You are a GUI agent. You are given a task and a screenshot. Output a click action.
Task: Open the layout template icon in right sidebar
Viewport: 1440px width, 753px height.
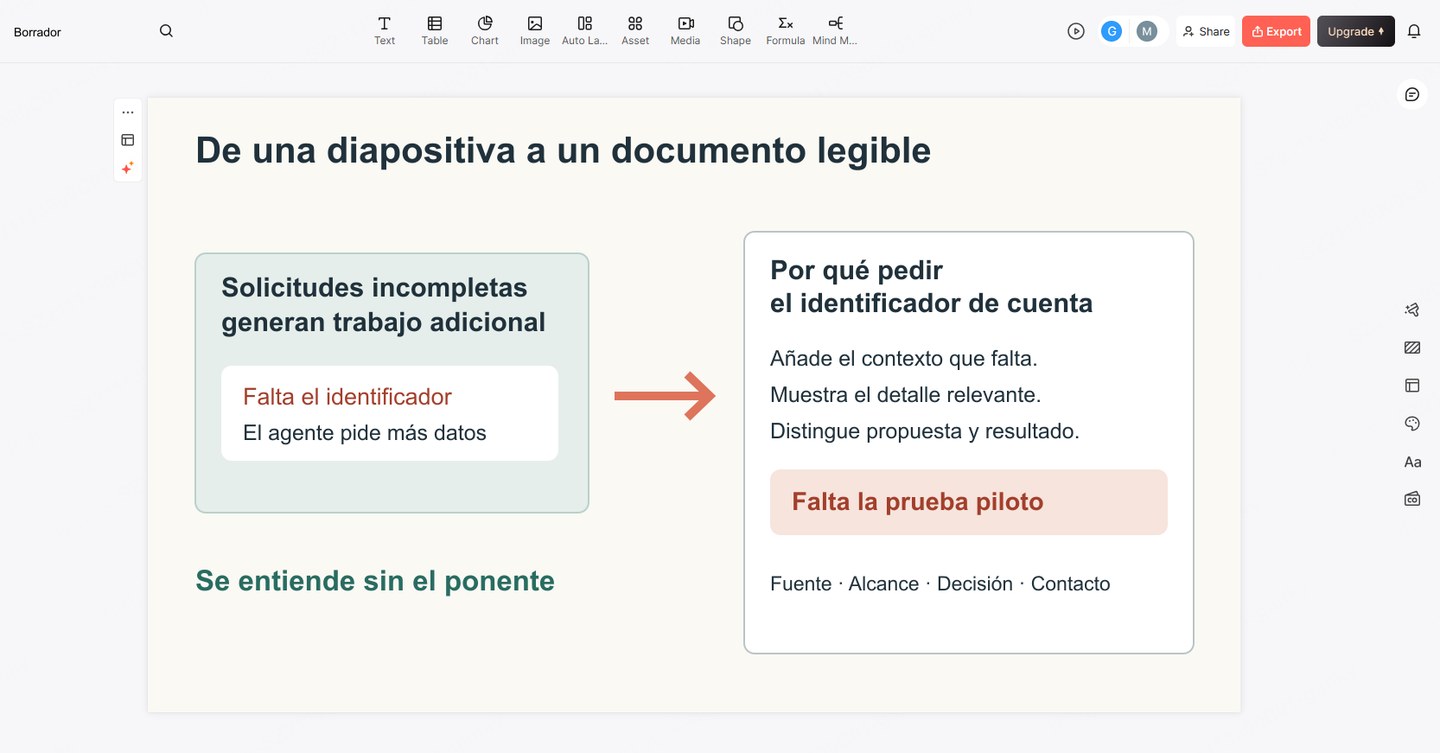(1412, 385)
